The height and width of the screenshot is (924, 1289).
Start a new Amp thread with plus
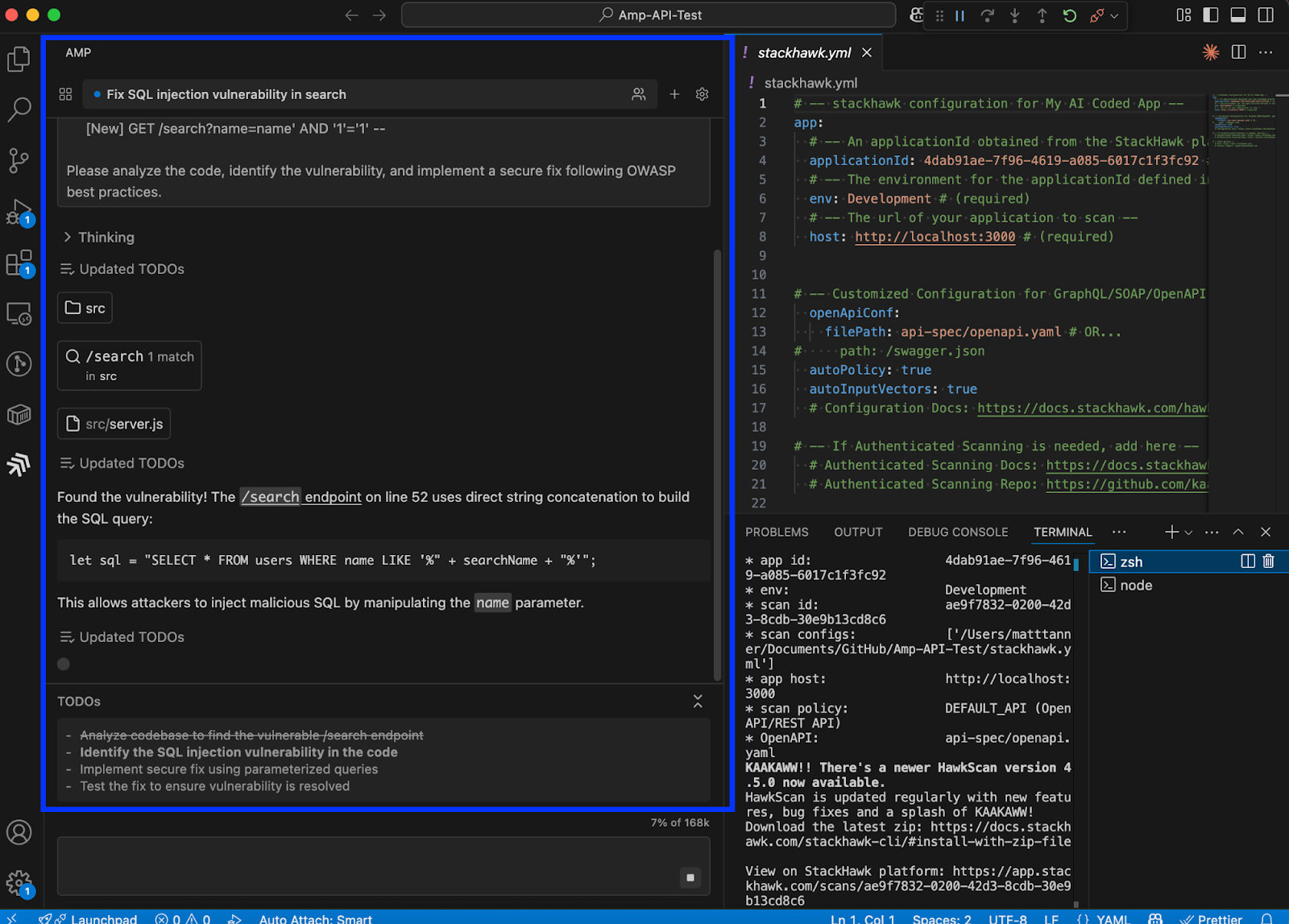(674, 94)
